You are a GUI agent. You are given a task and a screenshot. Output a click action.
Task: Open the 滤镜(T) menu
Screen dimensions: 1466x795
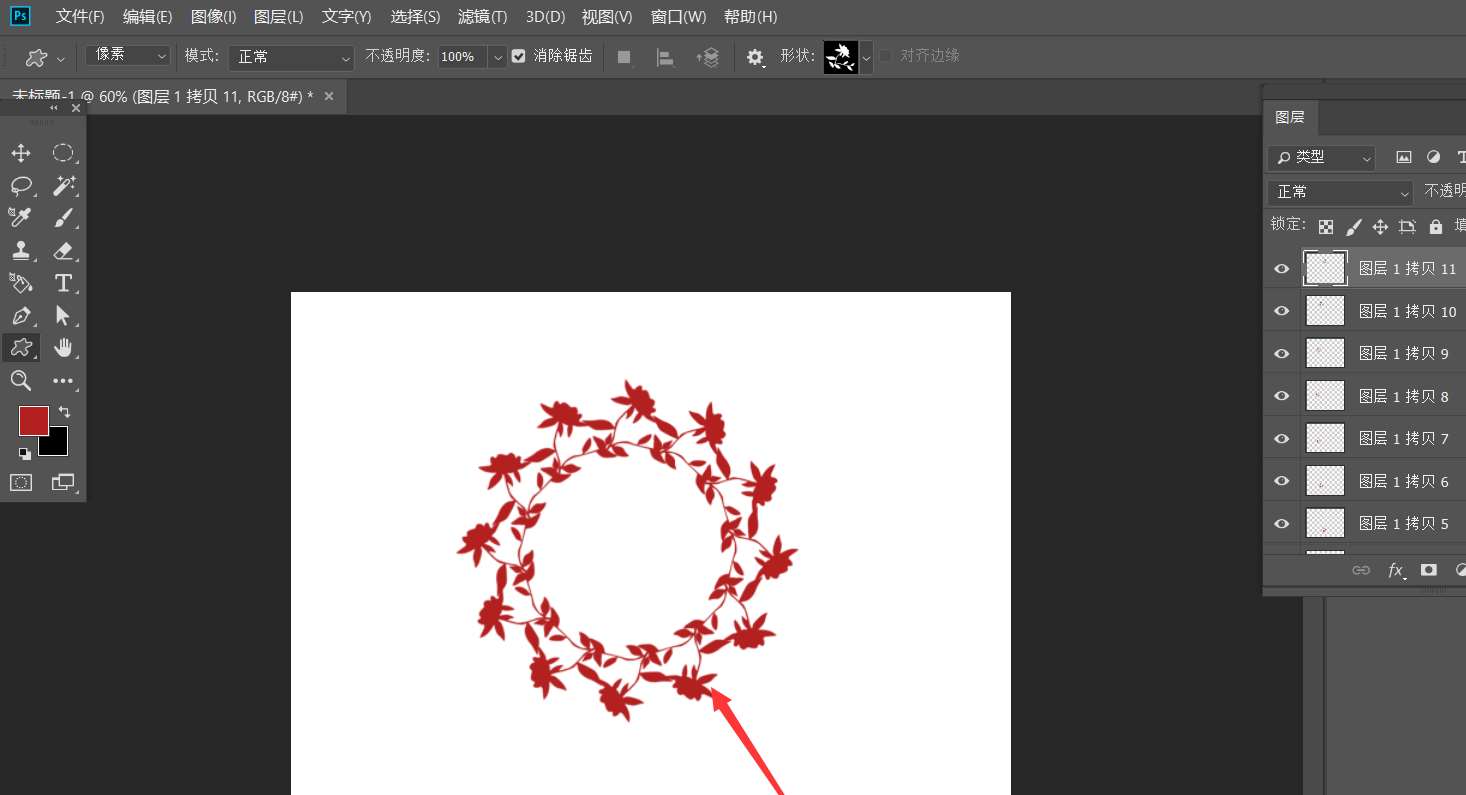[x=482, y=17]
